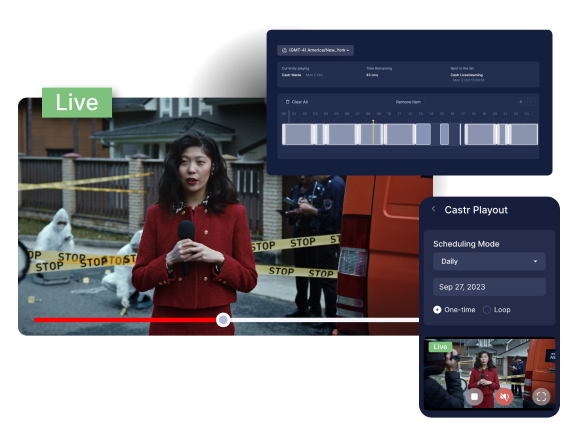
Task: Click the large green Live badge
Action: [77, 103]
